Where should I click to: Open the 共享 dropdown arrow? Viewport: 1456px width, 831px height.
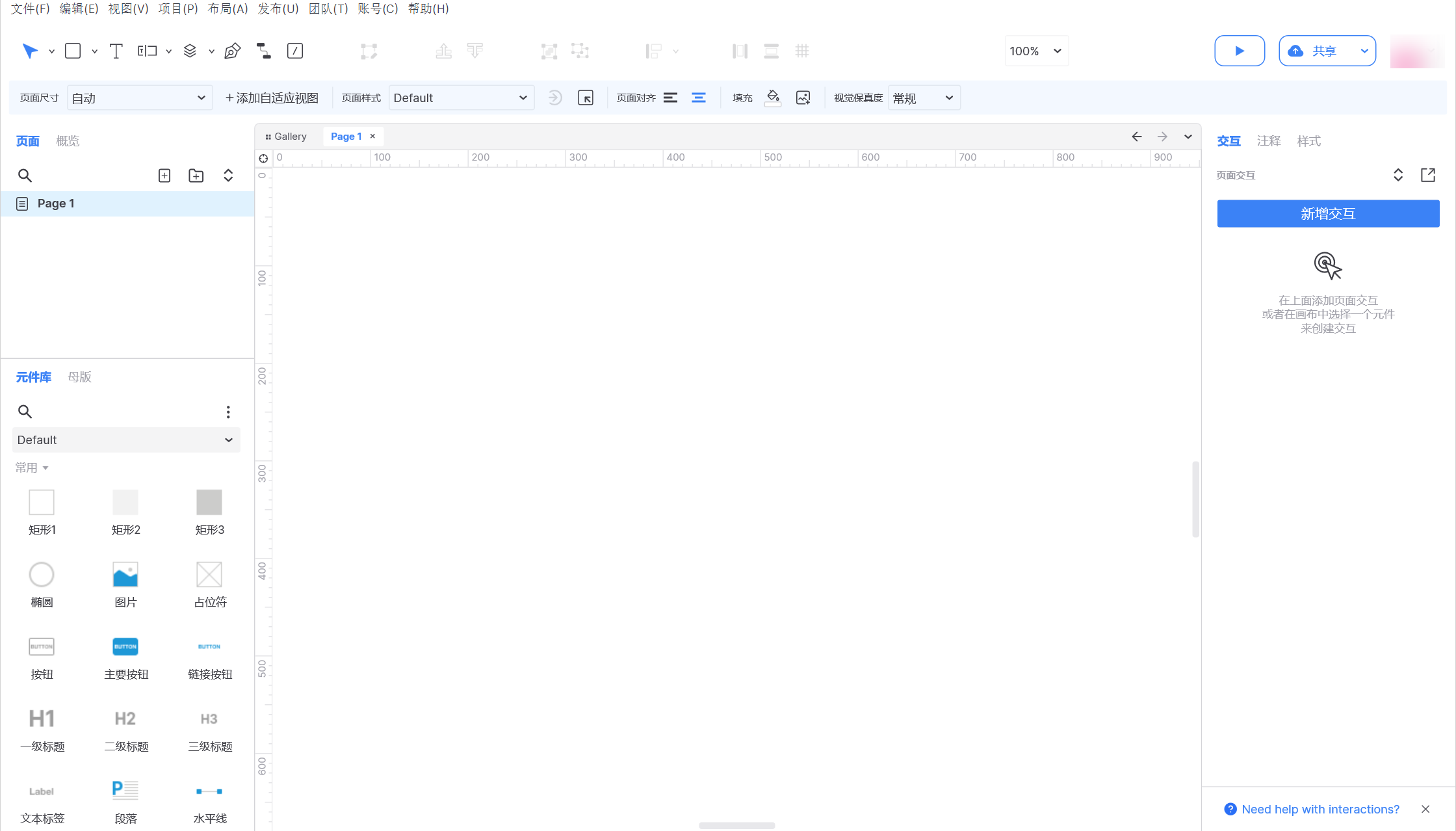coord(1364,51)
